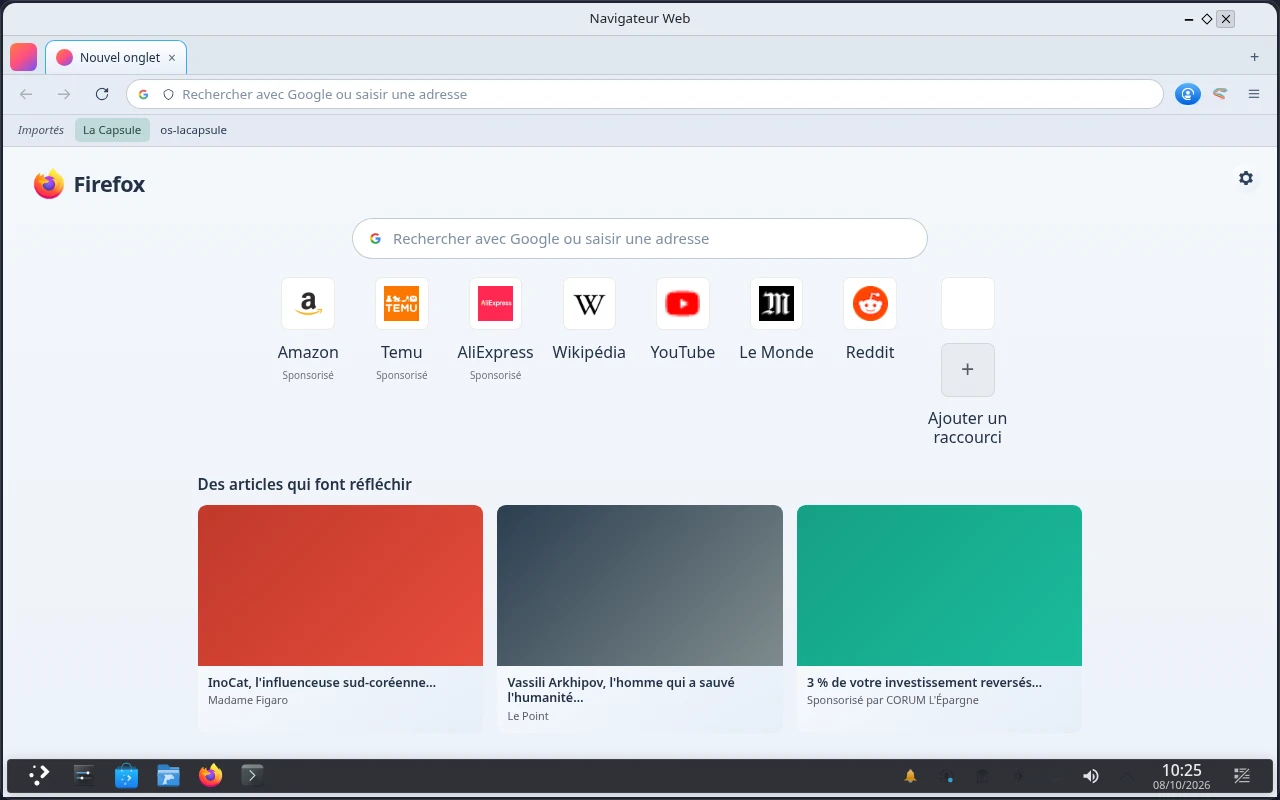1280x800 pixels.
Task: Open the Vassili Arkhipov Le Point article
Action: coord(640,619)
